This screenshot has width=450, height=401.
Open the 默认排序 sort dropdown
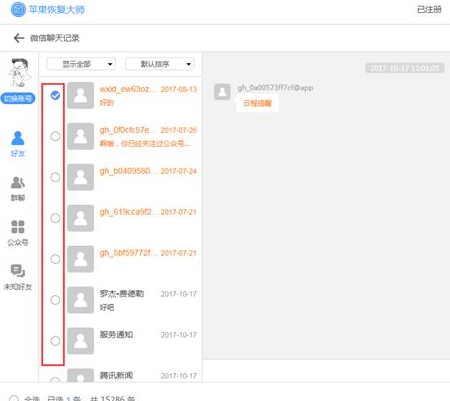tap(160, 64)
